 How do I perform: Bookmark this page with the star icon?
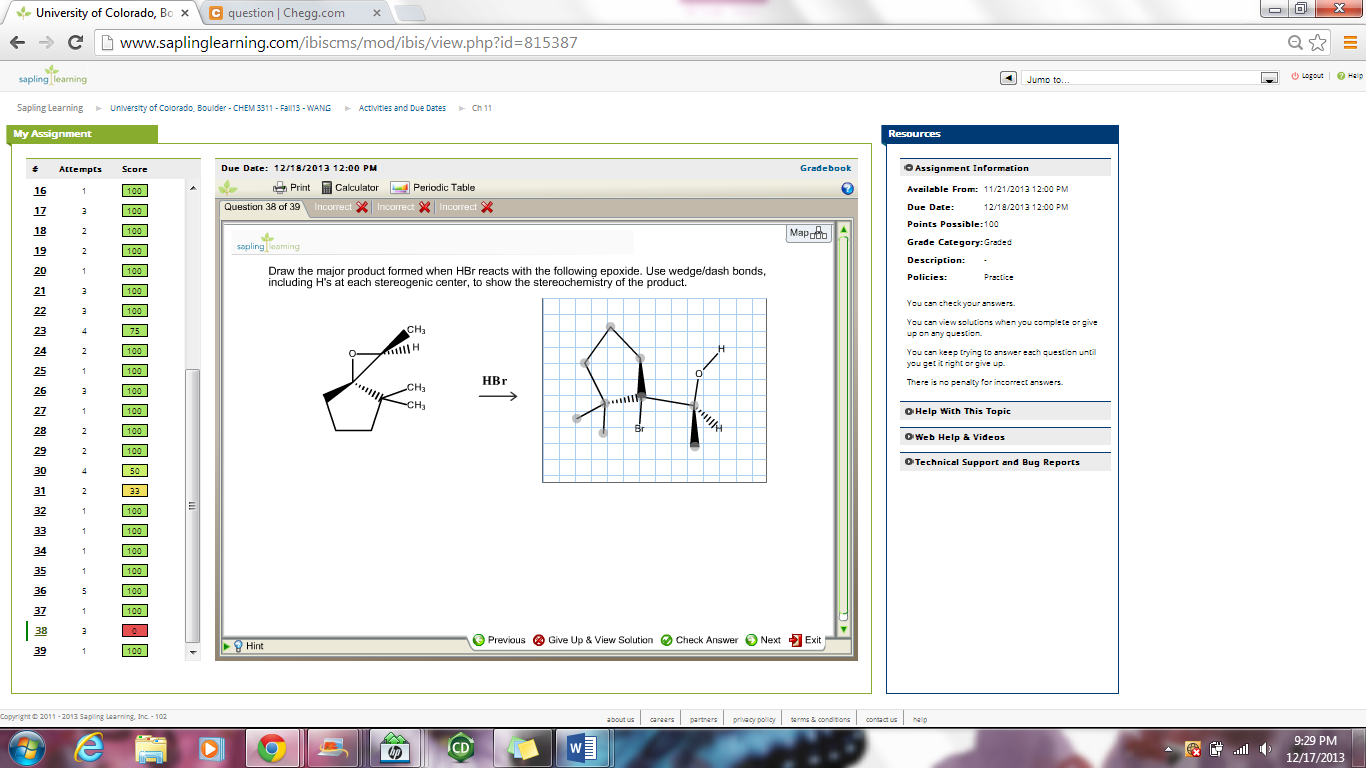1318,43
